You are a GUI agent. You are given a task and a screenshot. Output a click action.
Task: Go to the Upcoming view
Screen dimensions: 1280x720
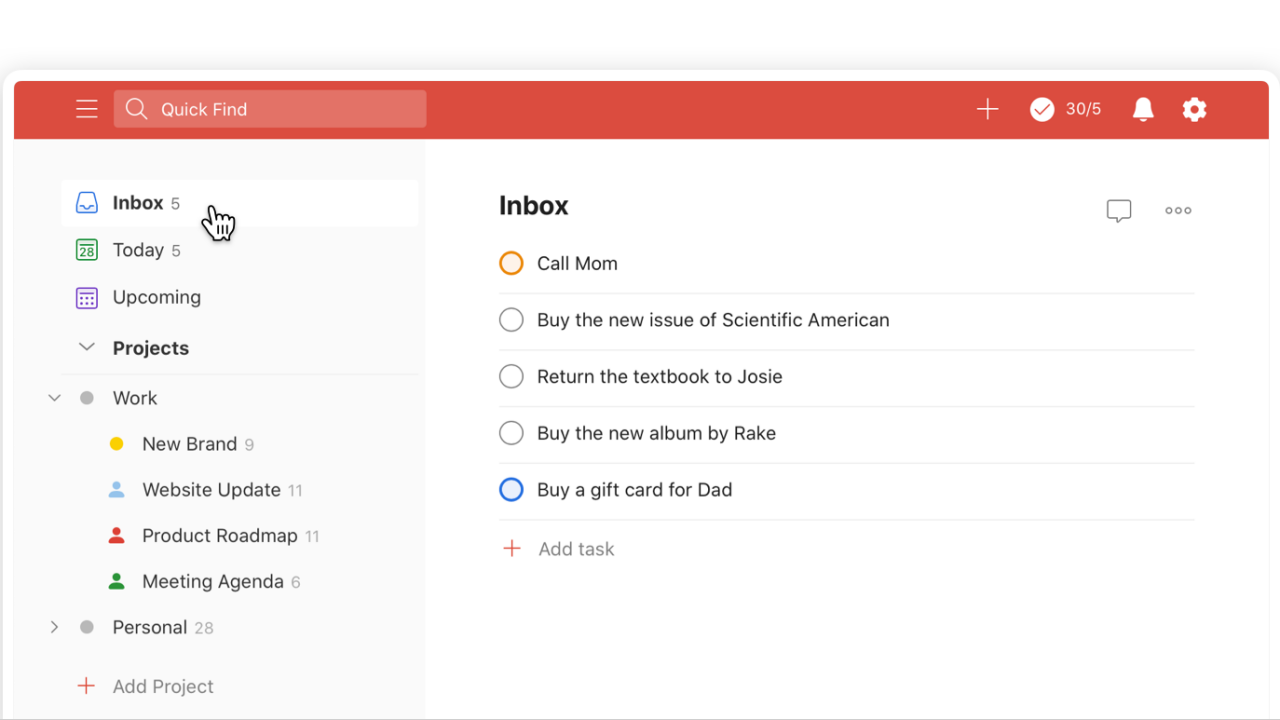coord(156,297)
